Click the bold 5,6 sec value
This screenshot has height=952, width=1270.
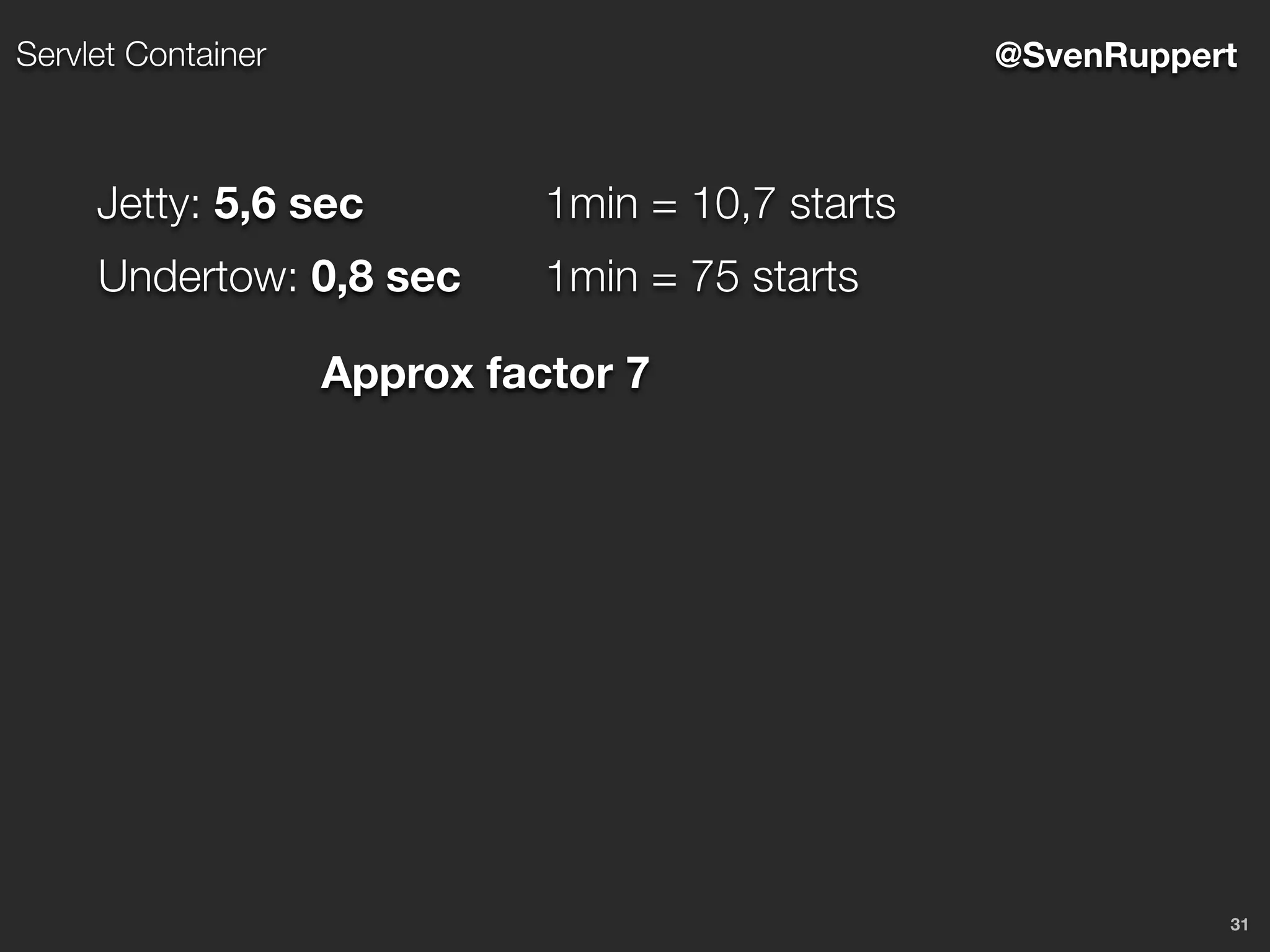click(x=288, y=203)
